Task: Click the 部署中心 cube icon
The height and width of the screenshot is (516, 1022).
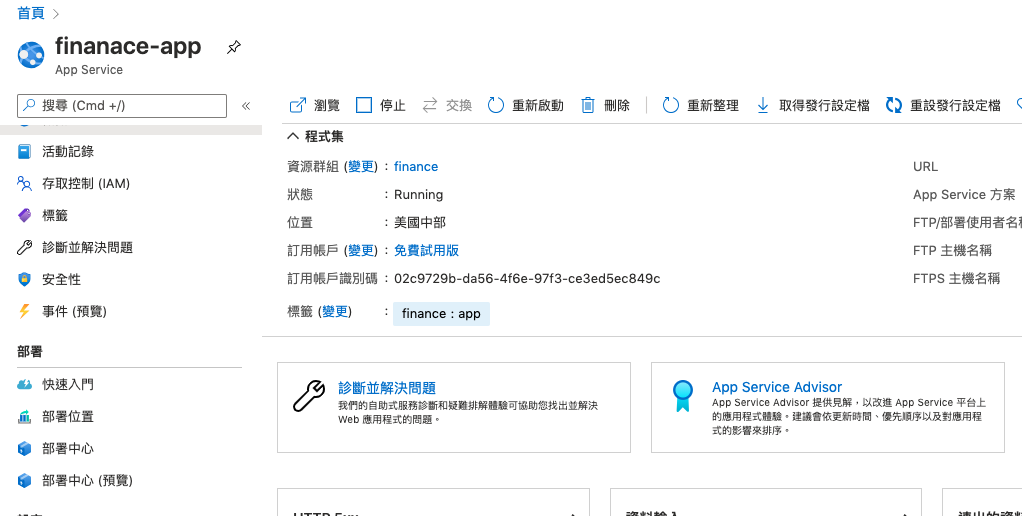Action: coord(24,448)
